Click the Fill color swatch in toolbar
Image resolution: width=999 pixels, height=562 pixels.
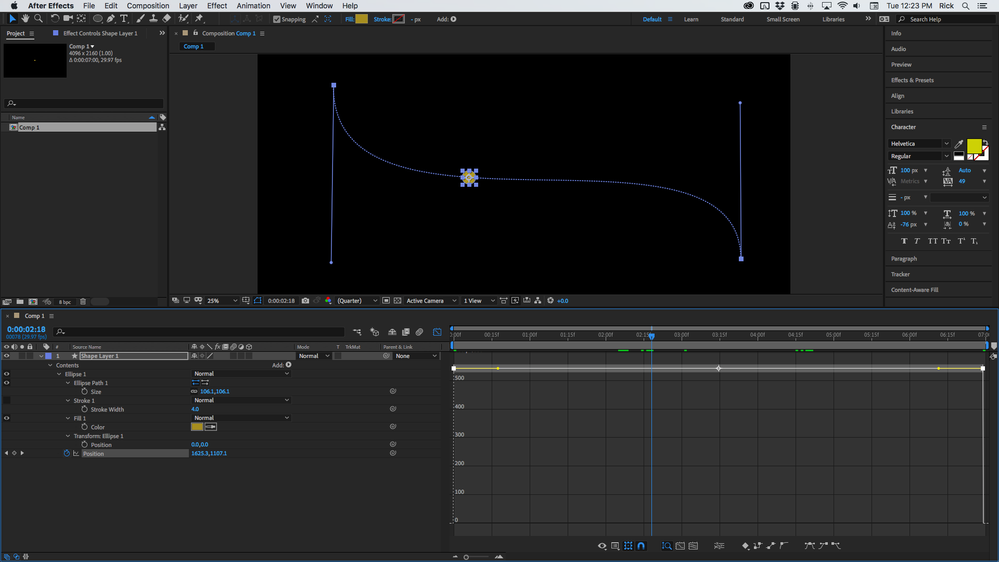(x=362, y=19)
